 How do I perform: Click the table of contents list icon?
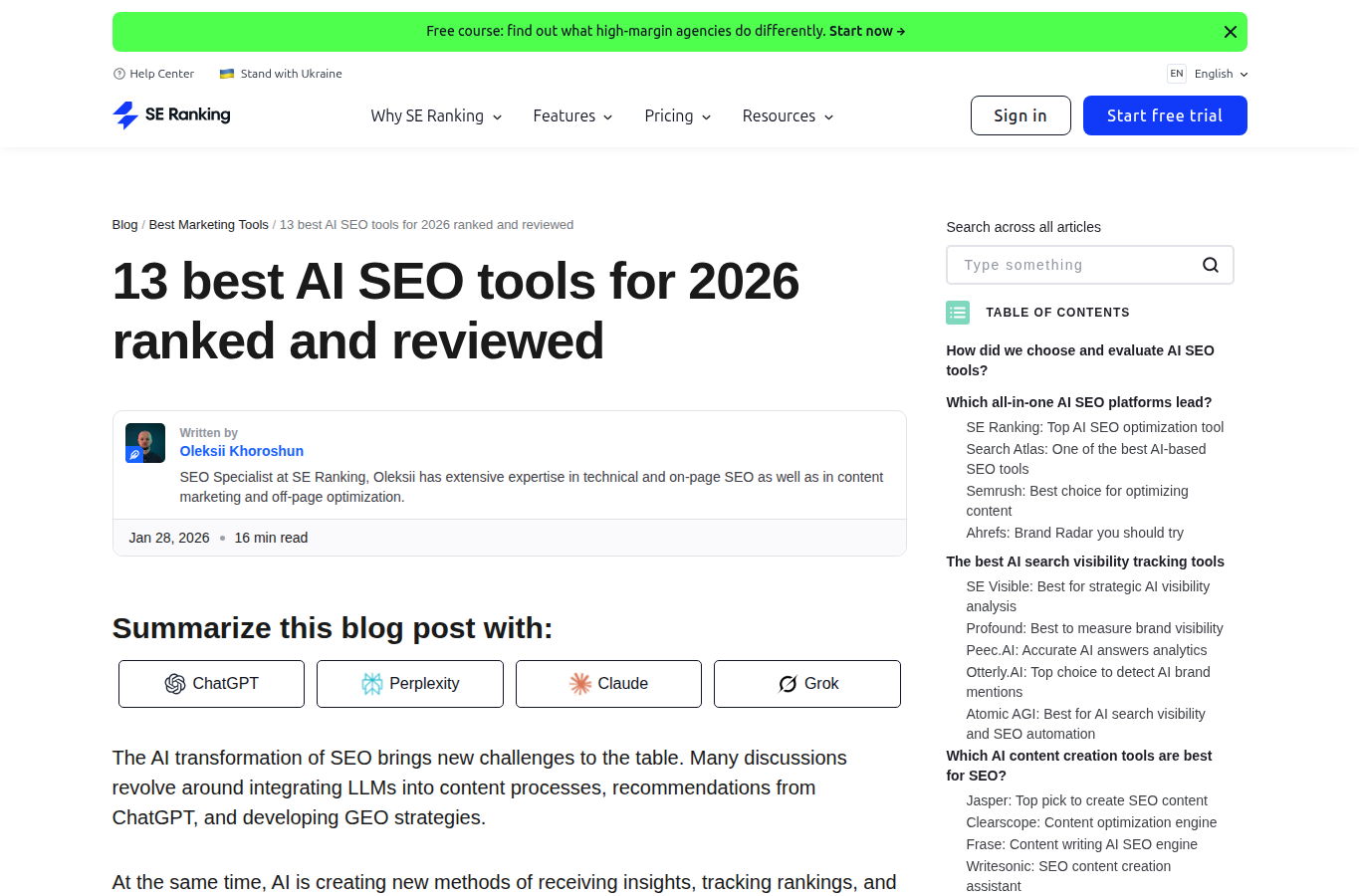click(958, 313)
